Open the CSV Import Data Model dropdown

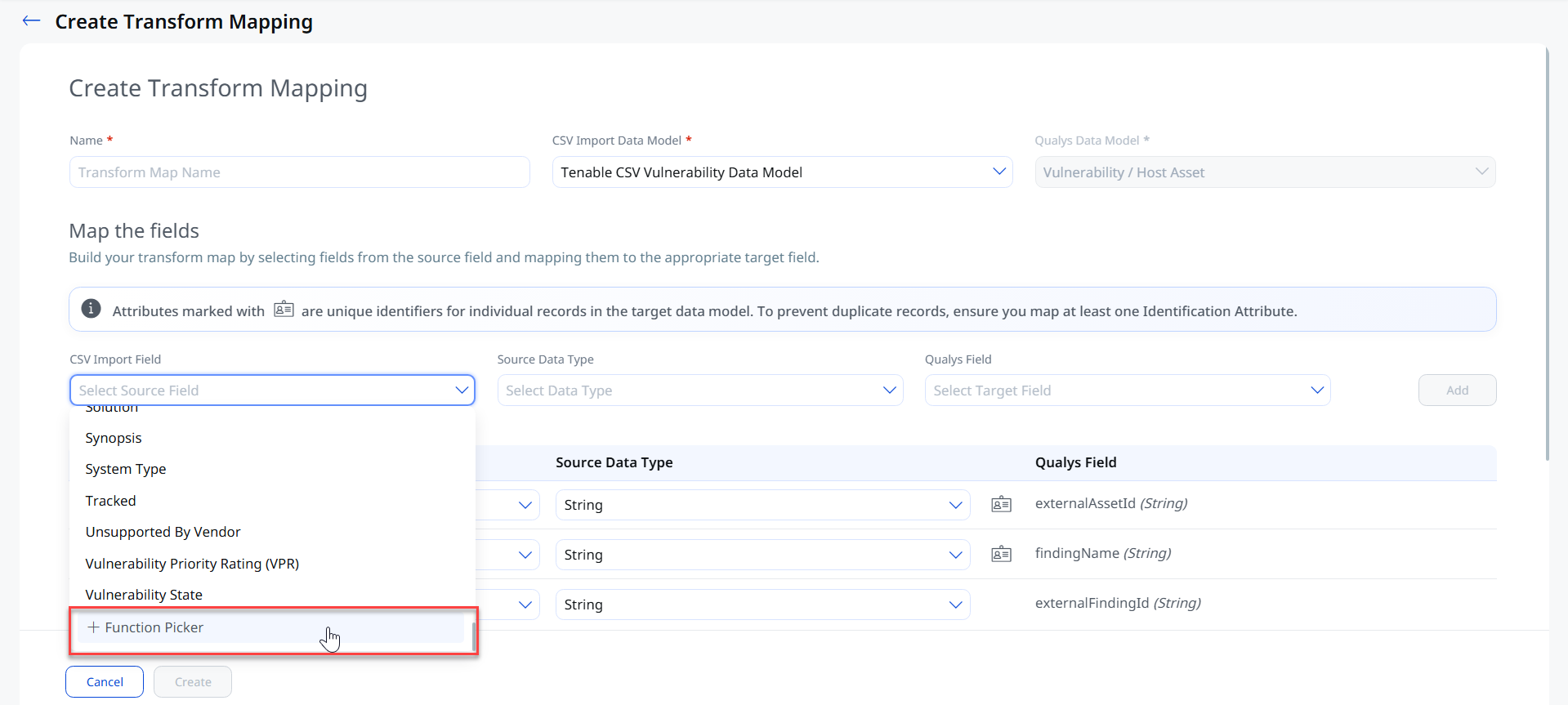(x=782, y=172)
